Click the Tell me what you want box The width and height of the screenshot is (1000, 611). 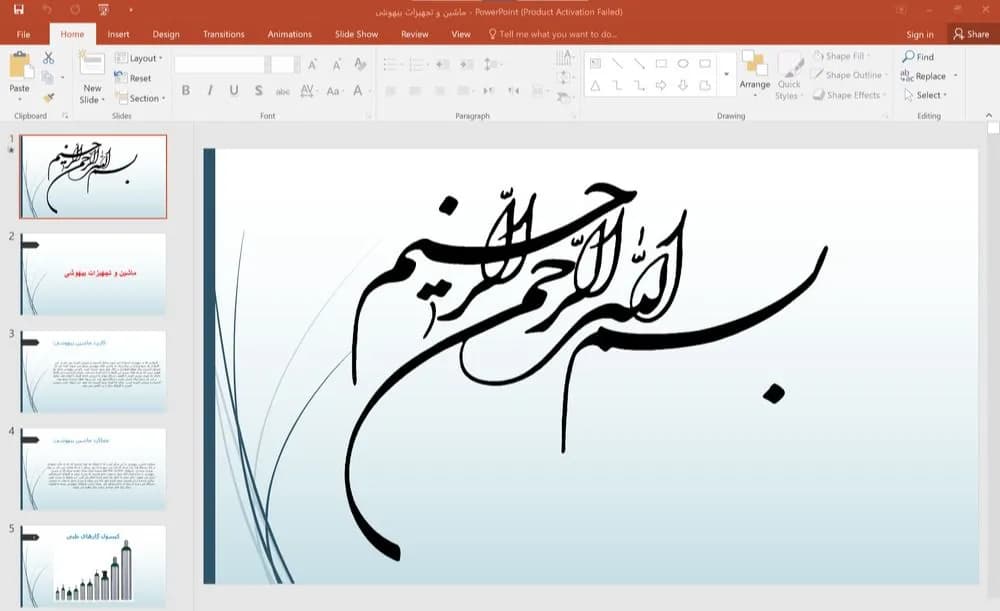(x=552, y=34)
